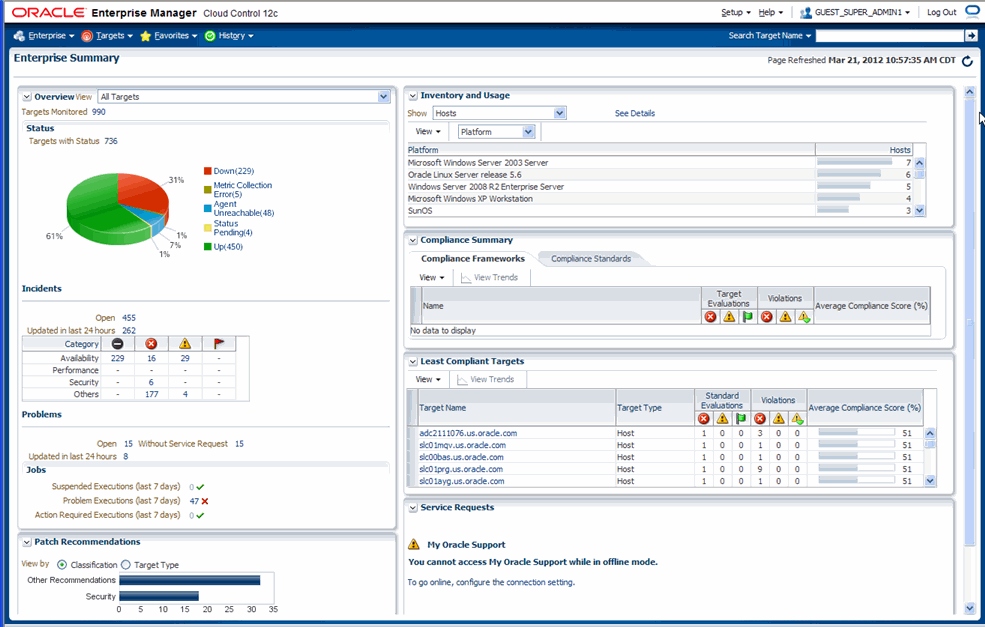Click the Search Target Name input field
Viewport: 985px width, 627px height.
[890, 36]
